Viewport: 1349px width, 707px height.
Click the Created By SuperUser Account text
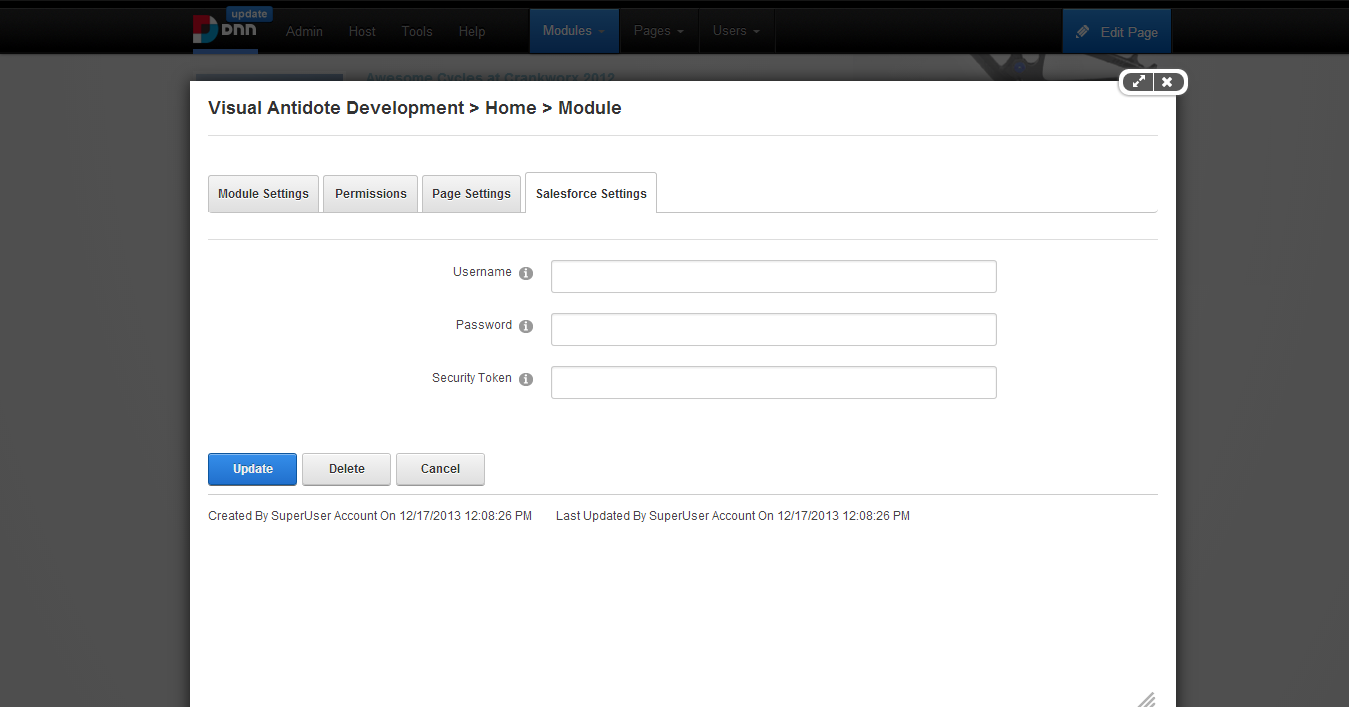coord(370,516)
